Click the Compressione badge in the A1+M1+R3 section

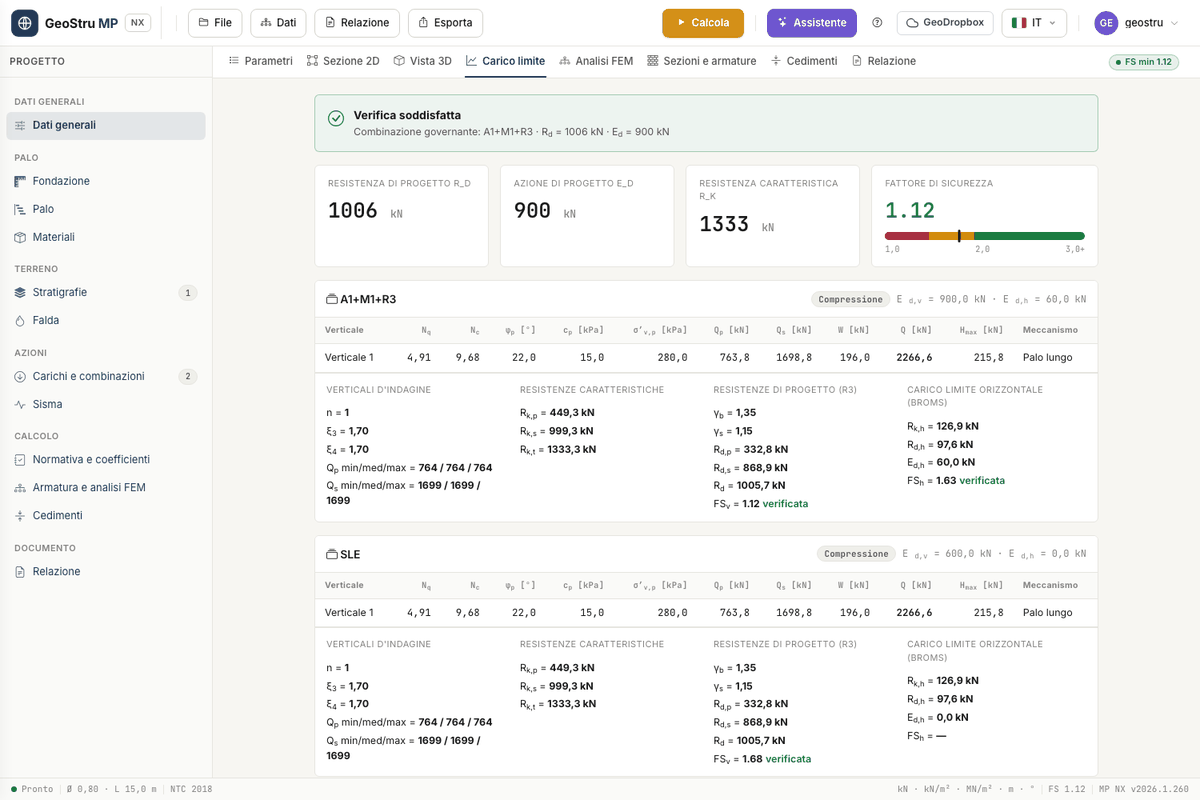tap(851, 299)
